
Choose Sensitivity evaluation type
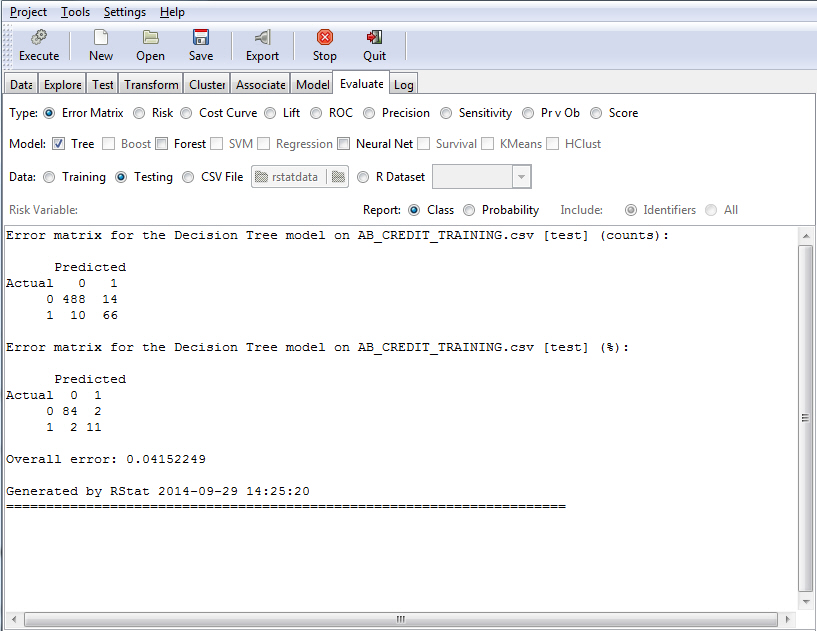446,113
